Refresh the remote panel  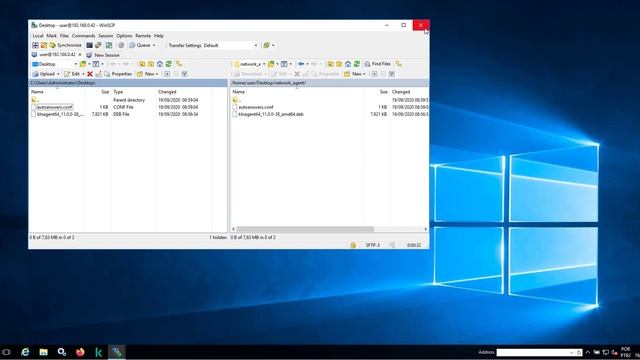pos(357,64)
